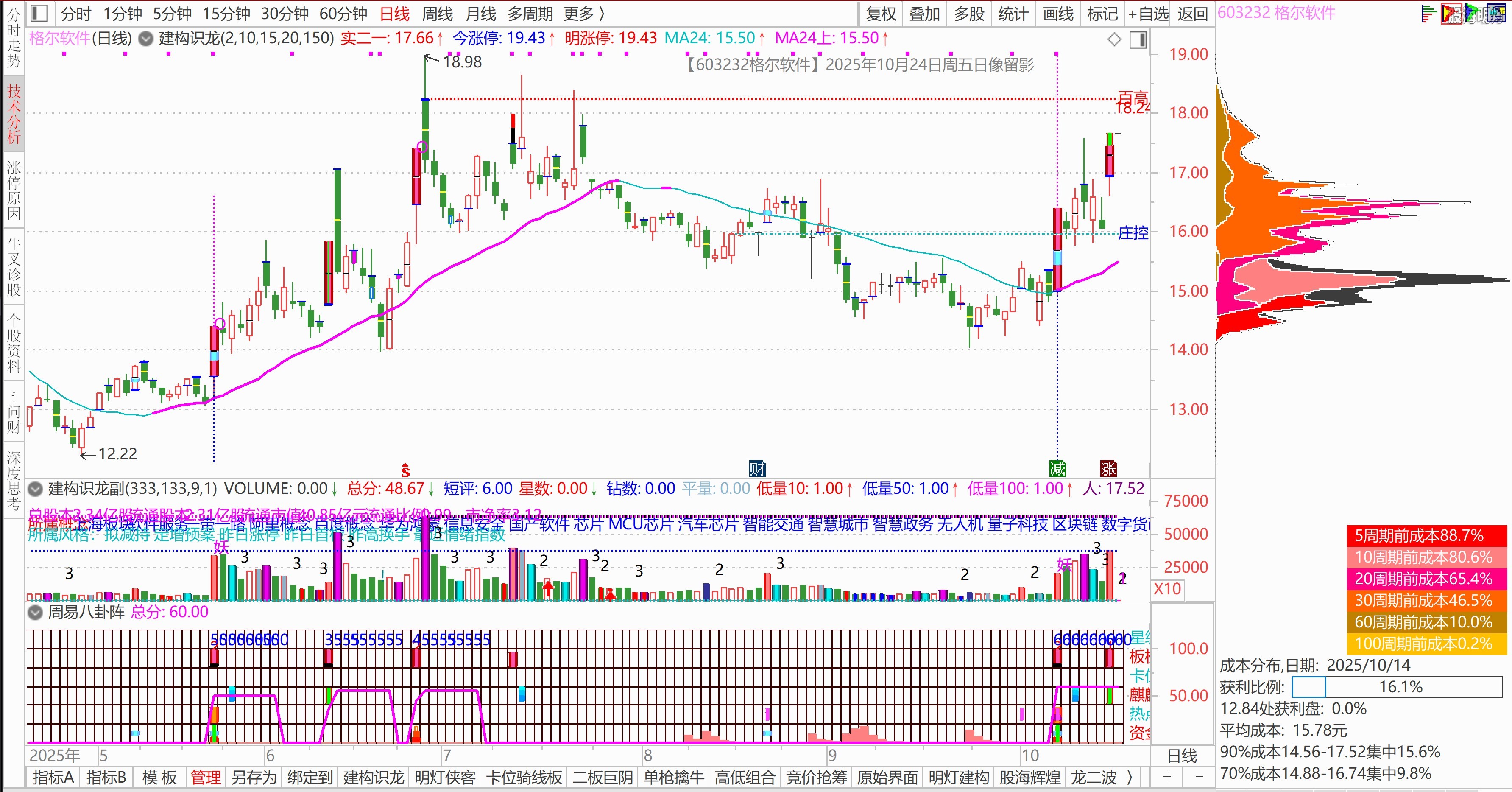Toggle the right side panel icon below 标记
The image size is (1512, 792).
(1138, 40)
